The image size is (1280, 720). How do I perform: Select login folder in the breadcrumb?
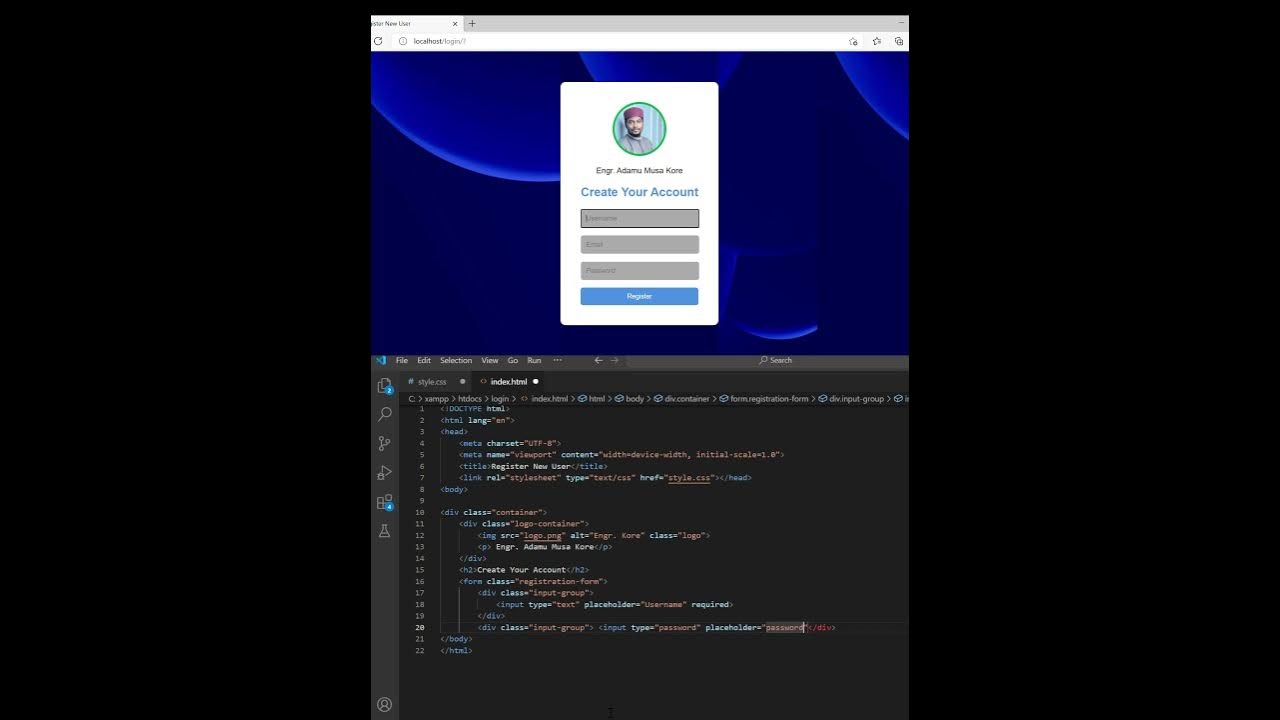(500, 399)
